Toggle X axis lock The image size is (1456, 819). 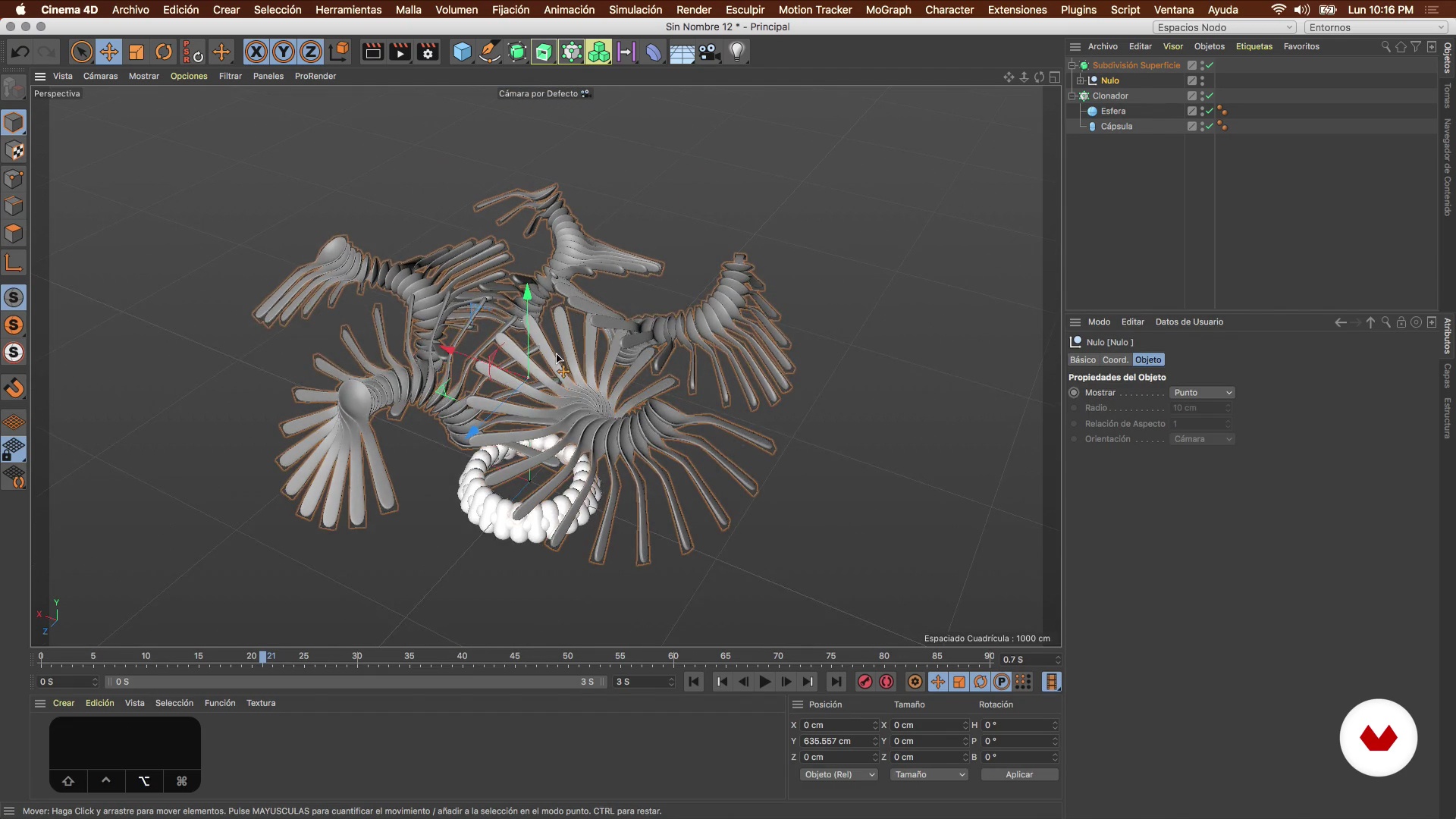(x=256, y=52)
